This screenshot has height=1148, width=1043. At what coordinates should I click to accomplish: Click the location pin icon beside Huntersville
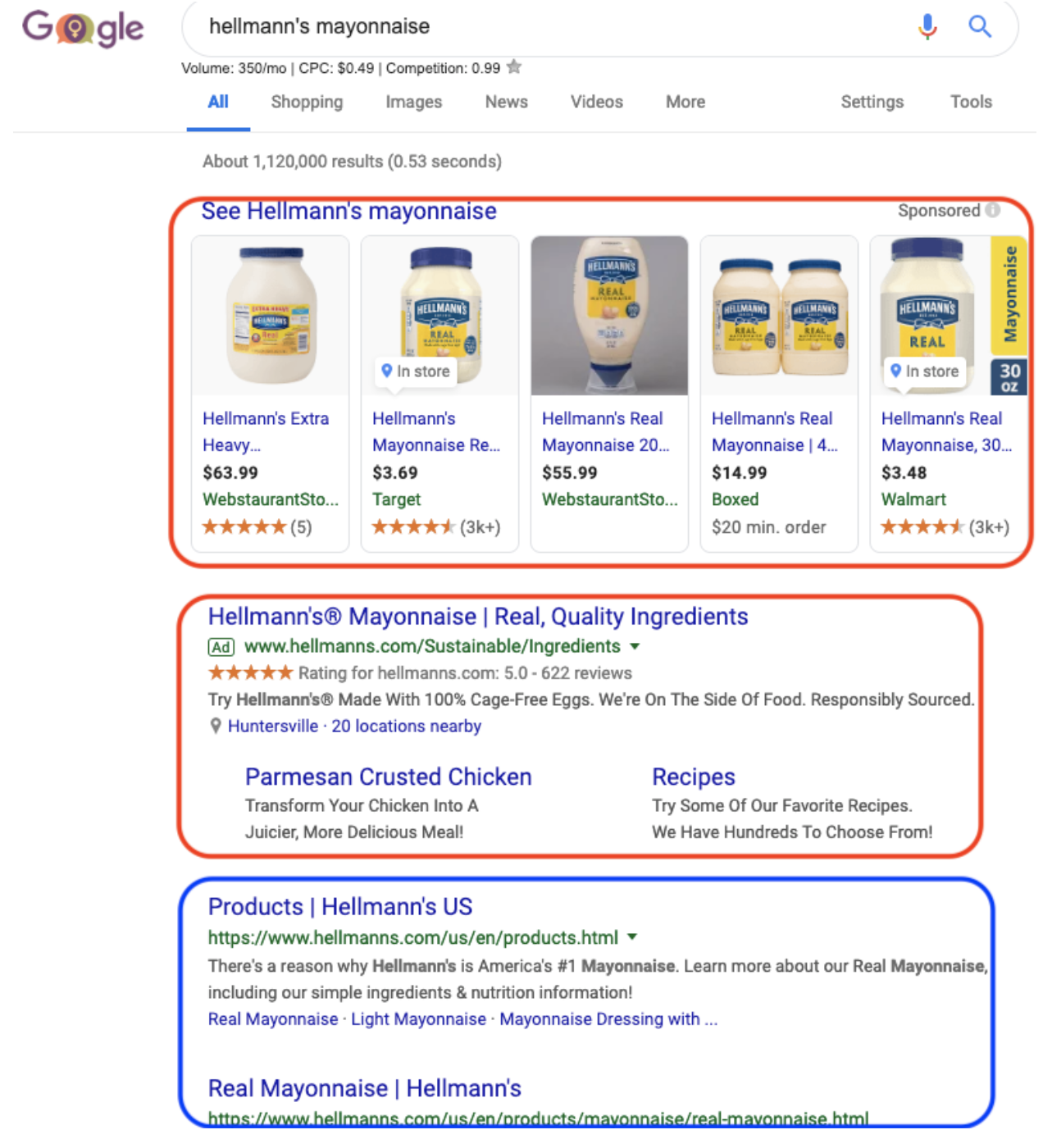tap(215, 726)
